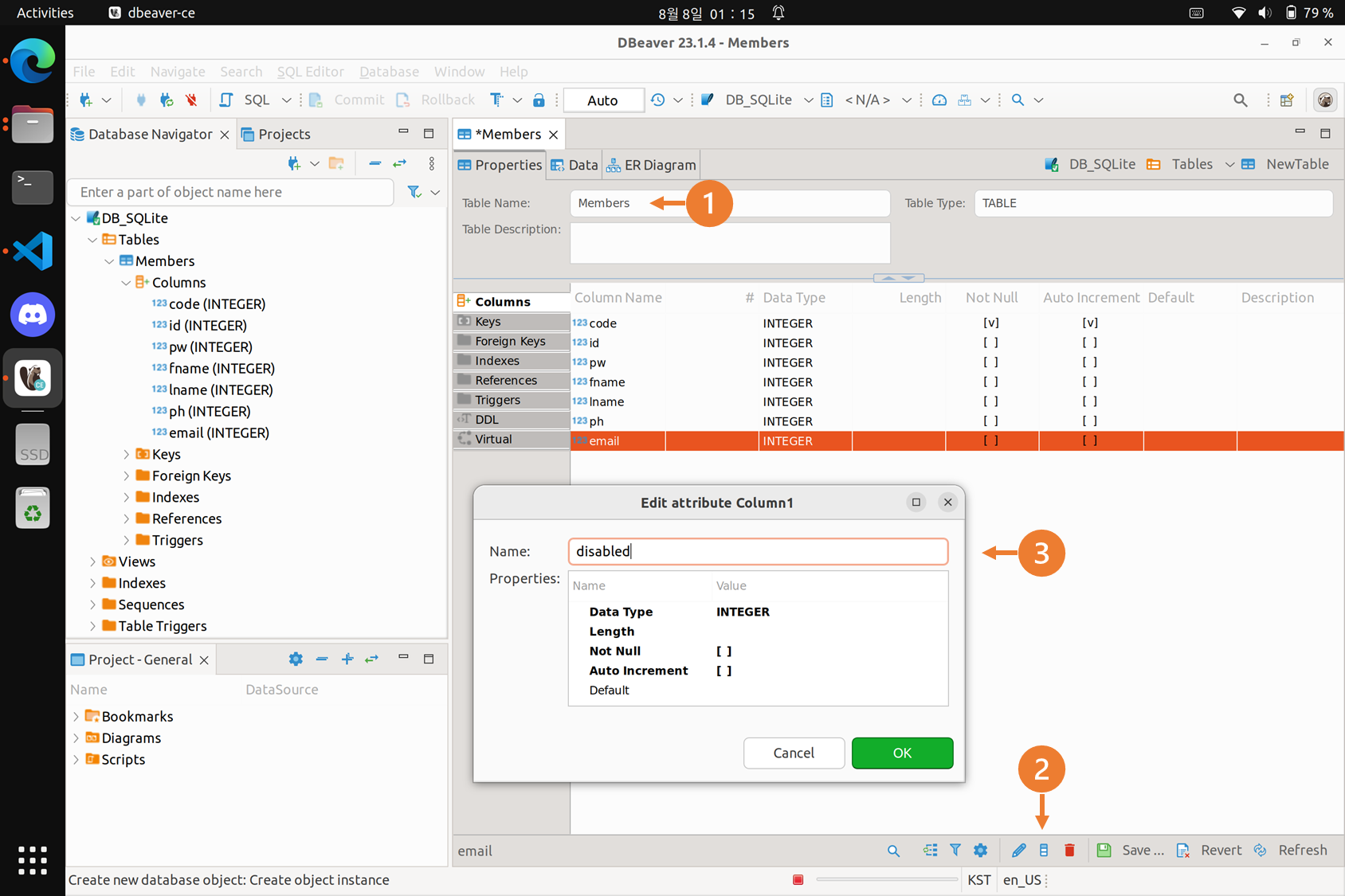Click the link-with-editor arrows in Database Navigator
The height and width of the screenshot is (896, 1345).
point(400,163)
